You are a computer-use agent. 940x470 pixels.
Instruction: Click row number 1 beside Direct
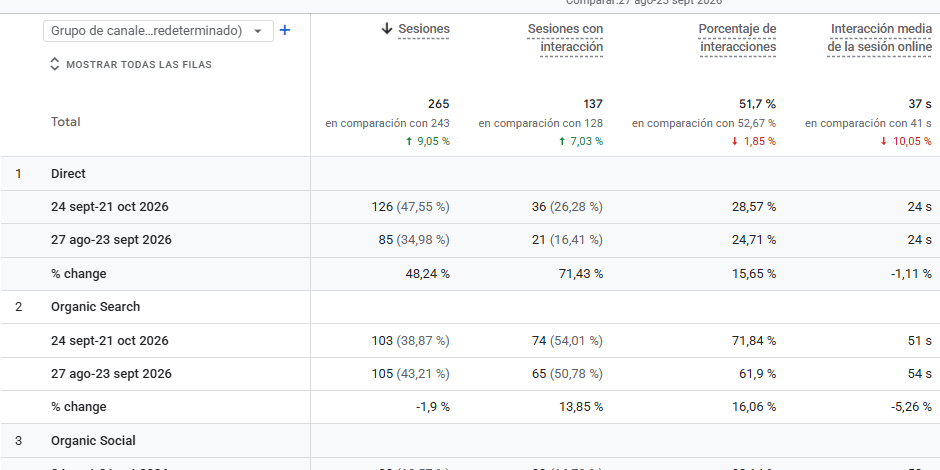coord(18,174)
